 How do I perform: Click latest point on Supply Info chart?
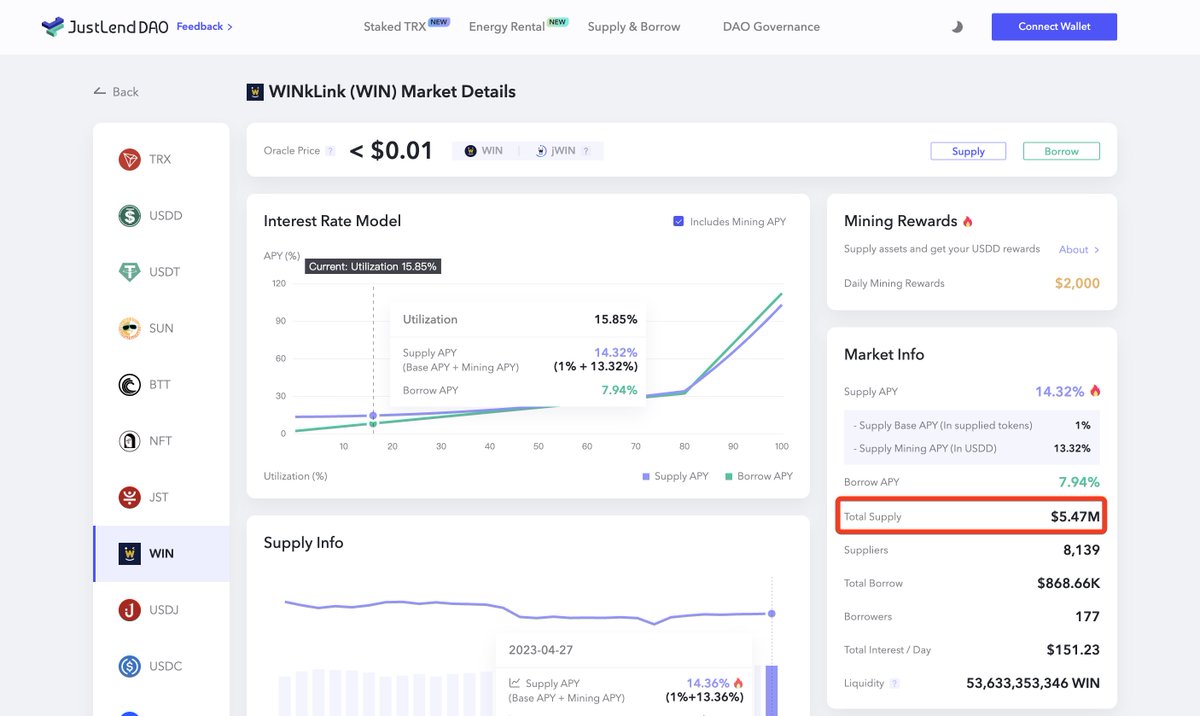(x=771, y=613)
